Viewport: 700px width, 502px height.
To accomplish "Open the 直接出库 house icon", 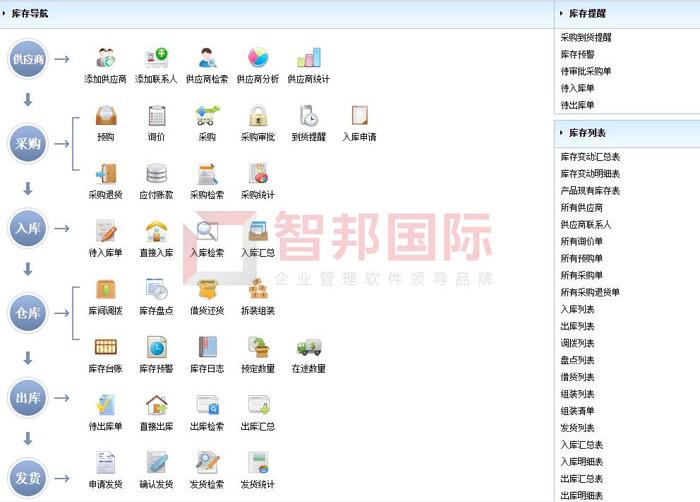I will [157, 405].
